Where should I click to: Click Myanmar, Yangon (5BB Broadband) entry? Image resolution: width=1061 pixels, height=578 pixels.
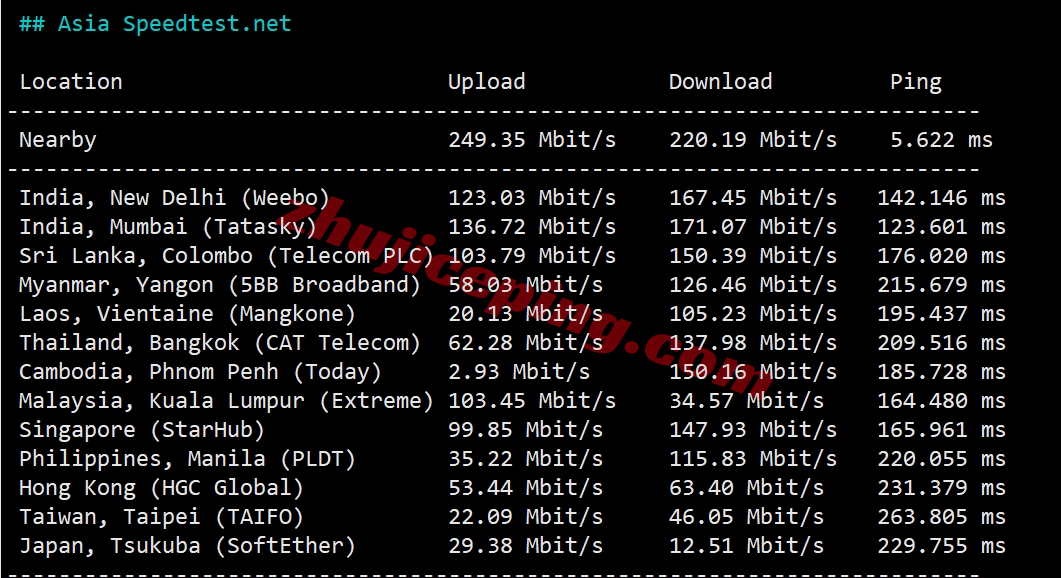pos(220,285)
